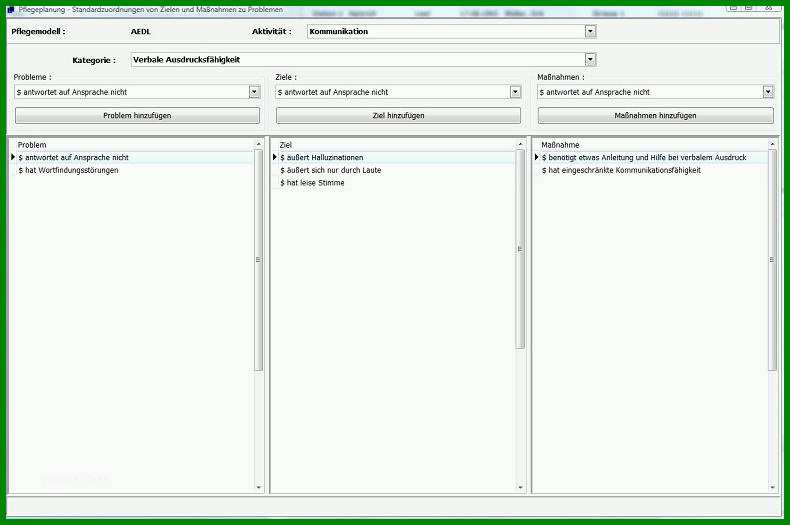Expand the Ziele combo box arrow
Screen dimensions: 790x525
tap(515, 92)
